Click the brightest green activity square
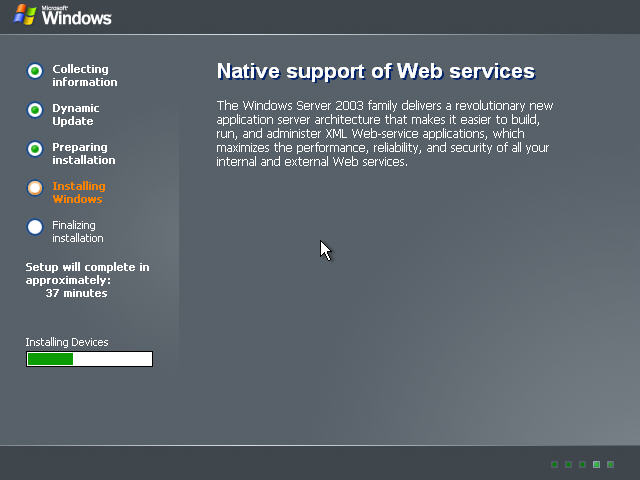 (596, 464)
